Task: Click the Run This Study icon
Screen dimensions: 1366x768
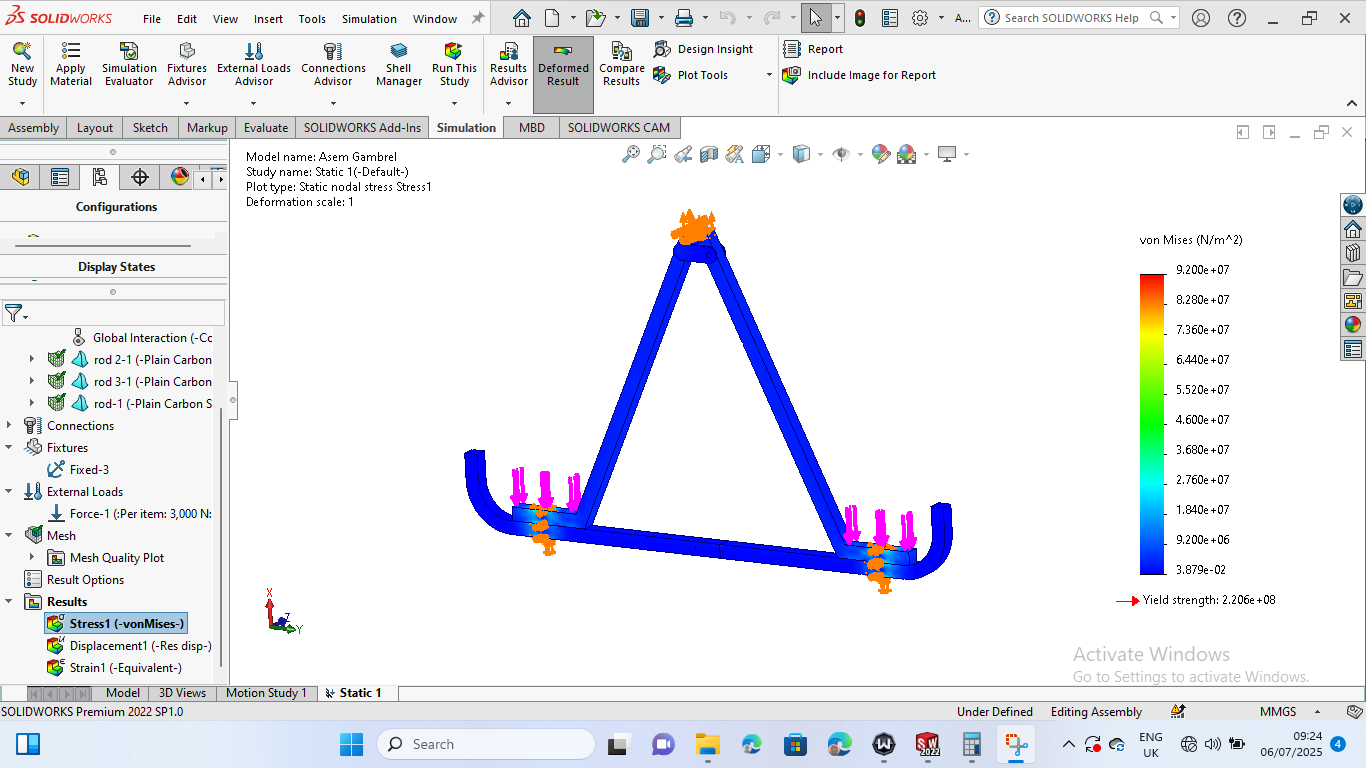Action: pos(454,52)
